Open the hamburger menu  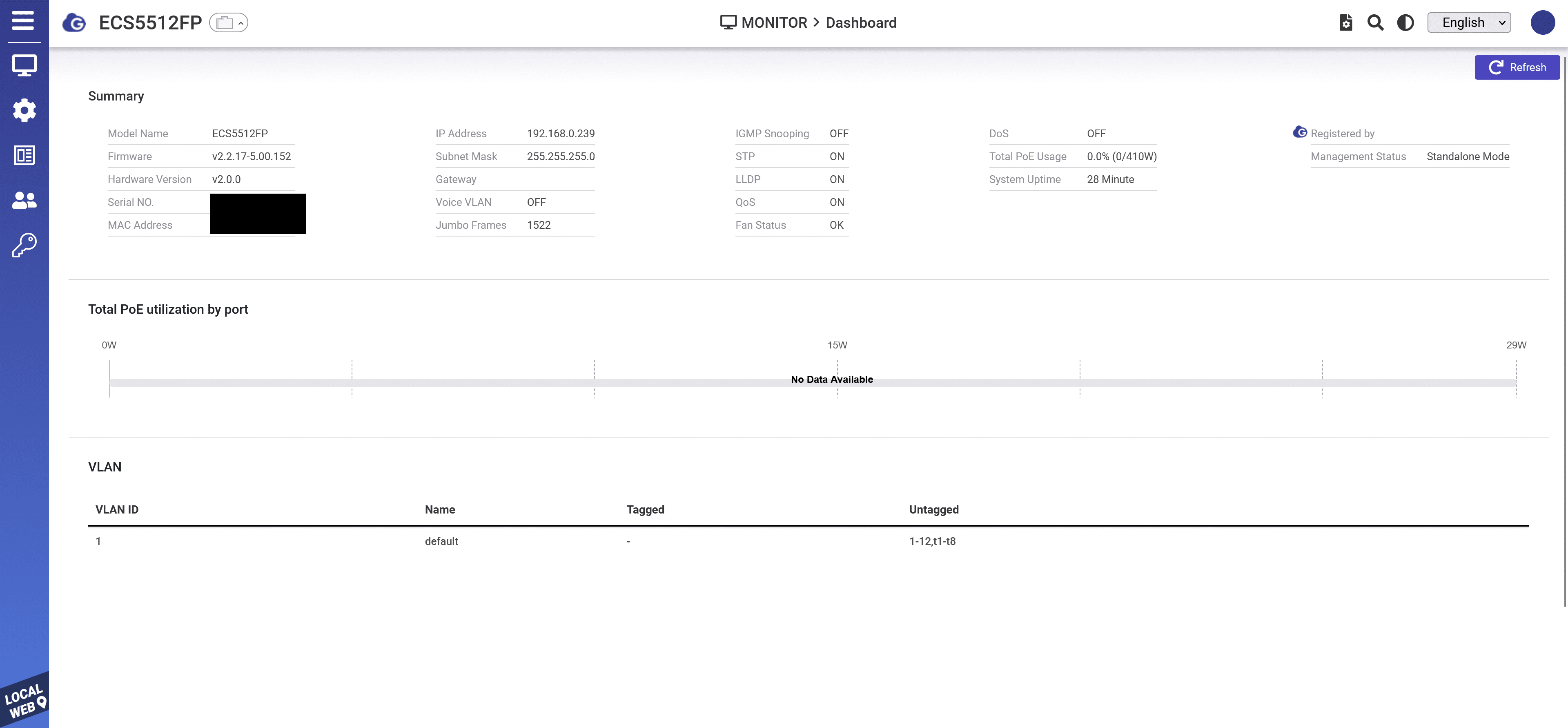pos(23,20)
